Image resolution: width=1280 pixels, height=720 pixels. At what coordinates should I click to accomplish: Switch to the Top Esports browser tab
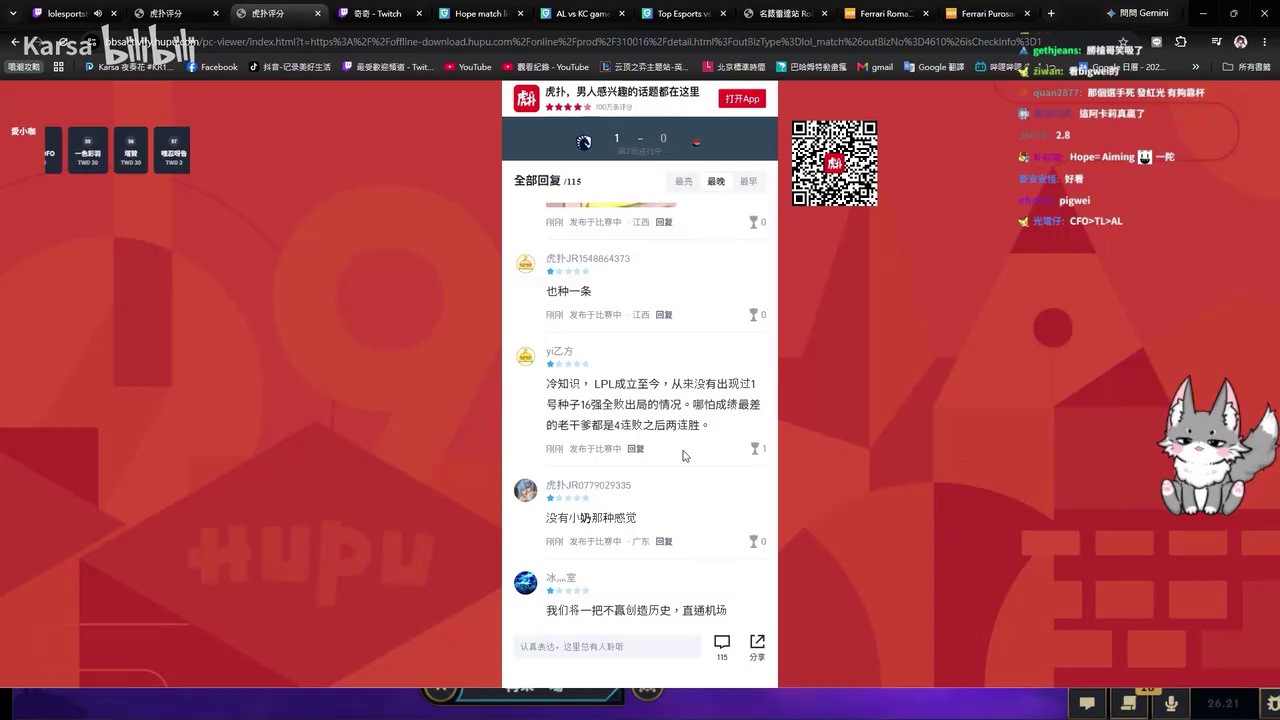point(682,14)
